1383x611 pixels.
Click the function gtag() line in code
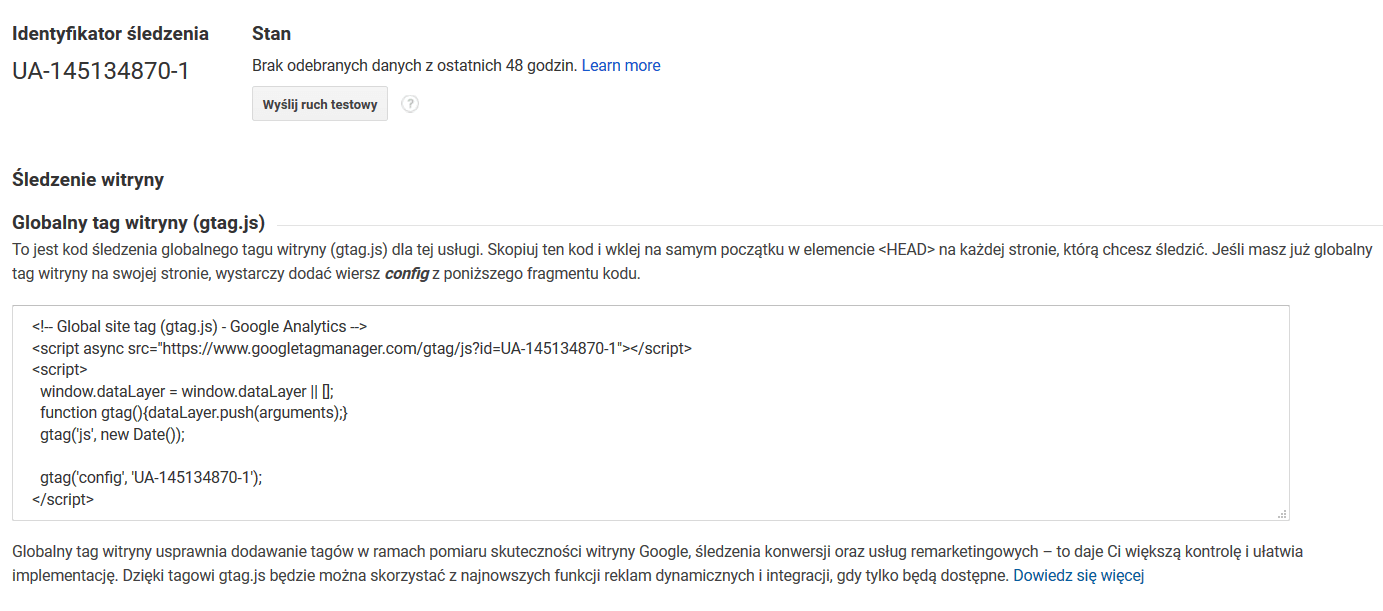pos(194,412)
